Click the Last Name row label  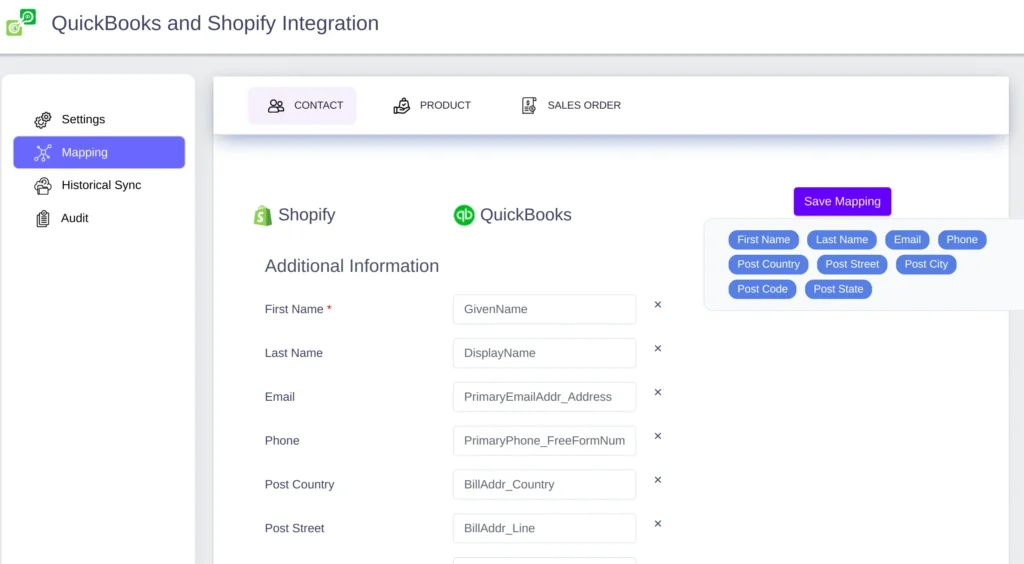[x=293, y=353]
